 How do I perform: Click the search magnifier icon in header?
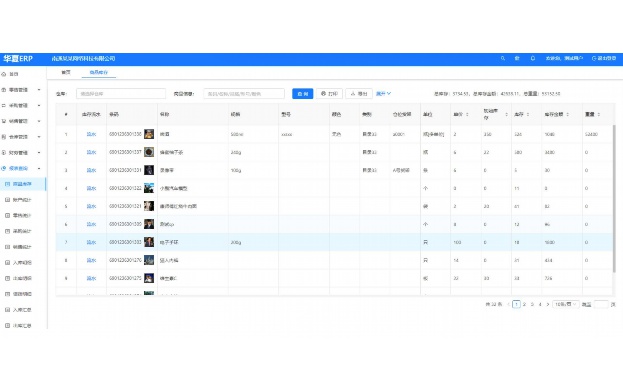[503, 58]
